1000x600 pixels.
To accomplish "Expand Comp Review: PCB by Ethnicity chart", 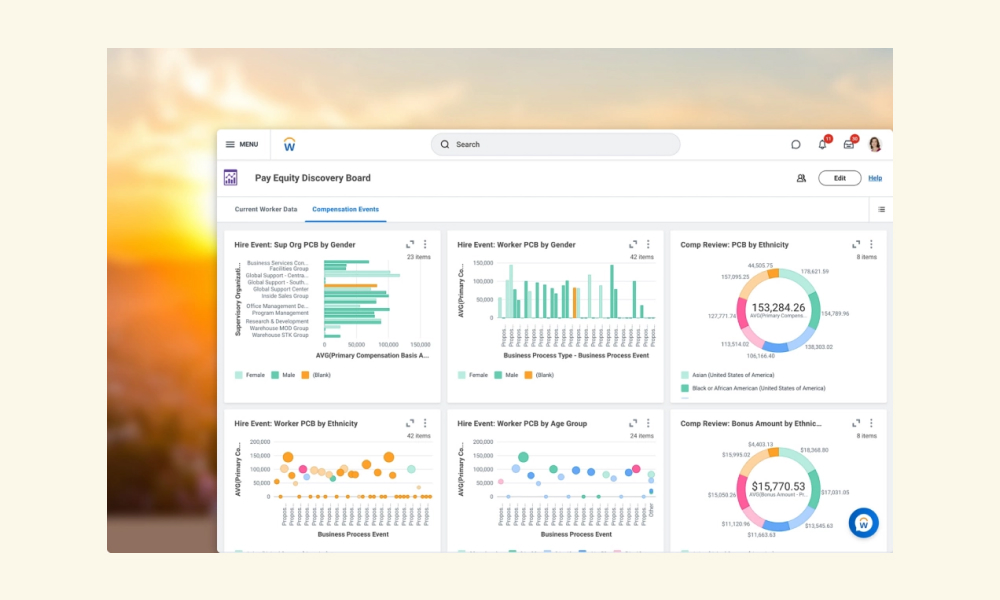I will tap(856, 244).
